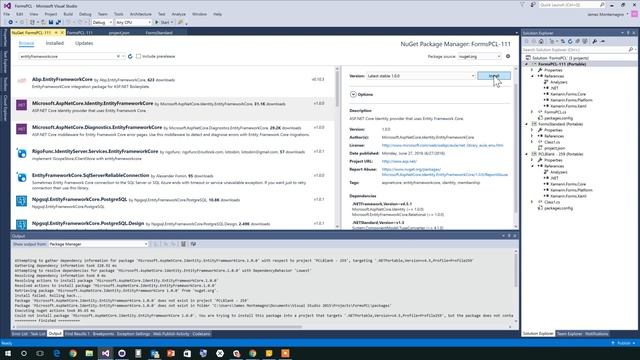The width and height of the screenshot is (640, 360).
Task: Open NuGet package source settings gear
Action: pos(508,56)
